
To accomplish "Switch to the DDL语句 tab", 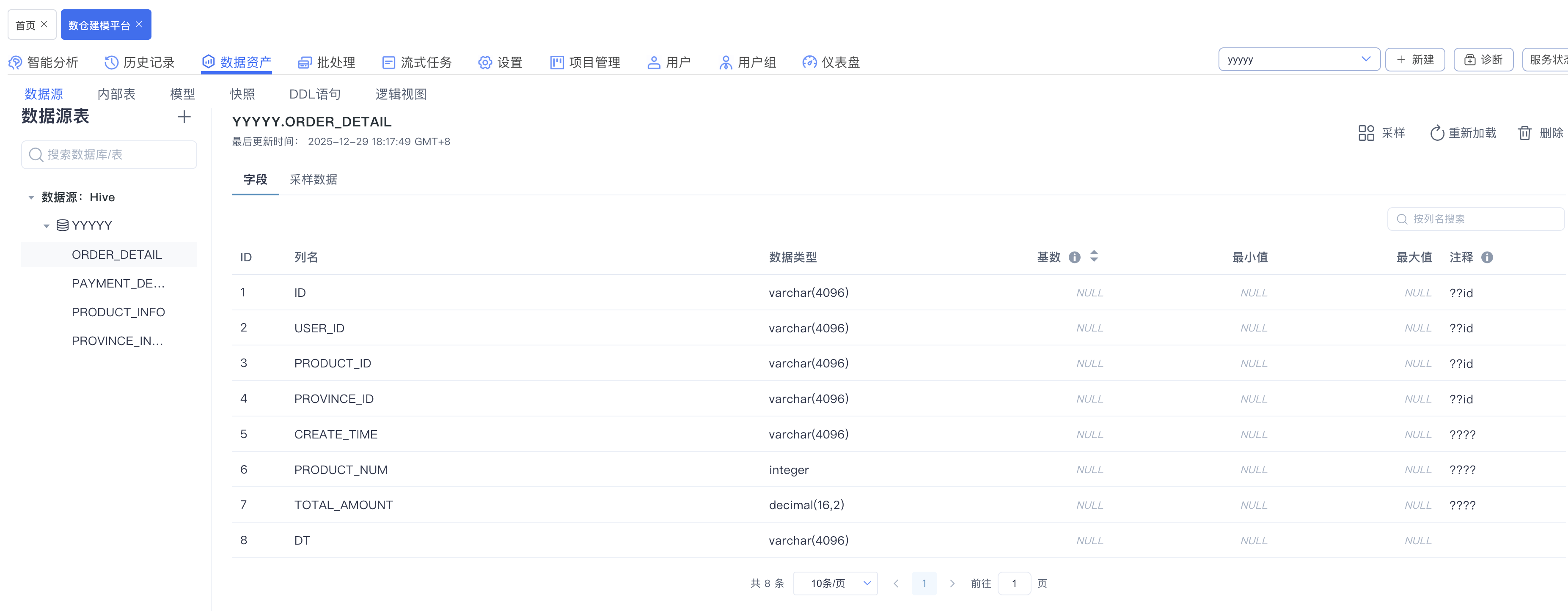I will click(x=315, y=94).
